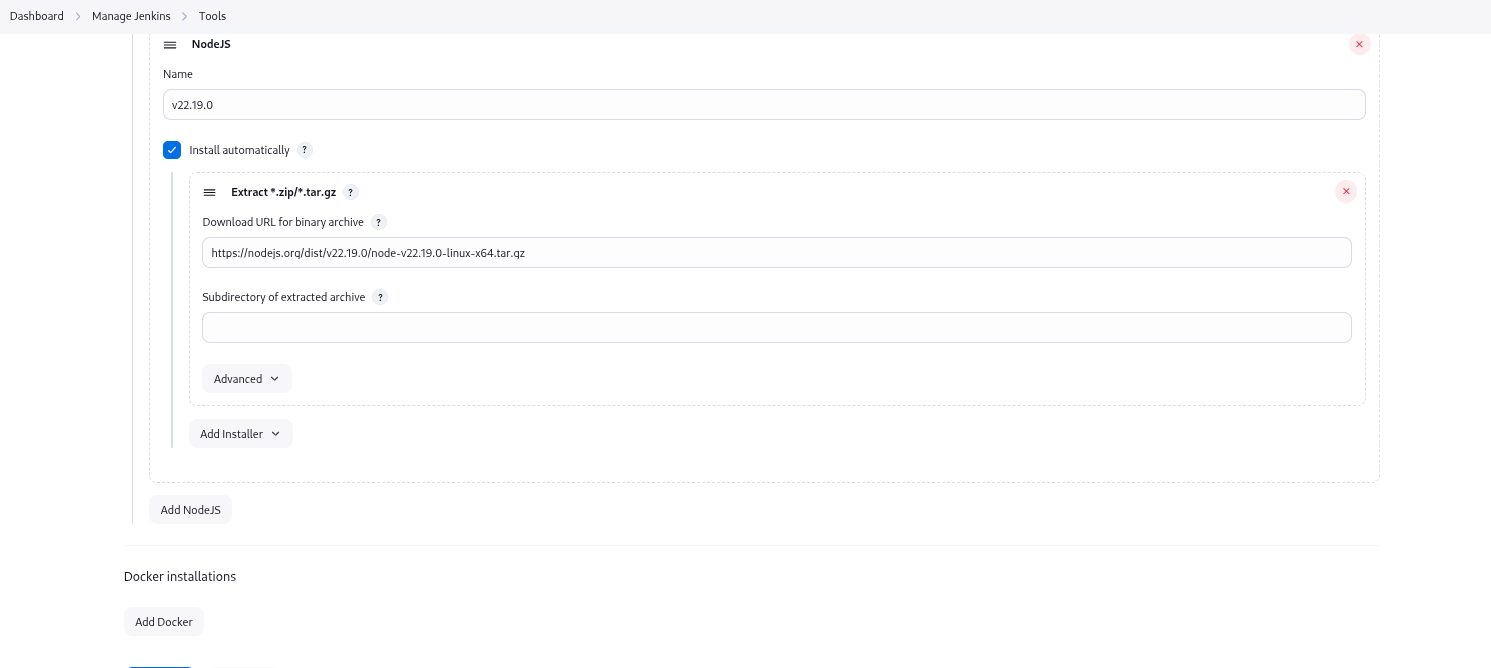Image resolution: width=1491 pixels, height=668 pixels.
Task: Select the Tools breadcrumb item
Action: (212, 16)
